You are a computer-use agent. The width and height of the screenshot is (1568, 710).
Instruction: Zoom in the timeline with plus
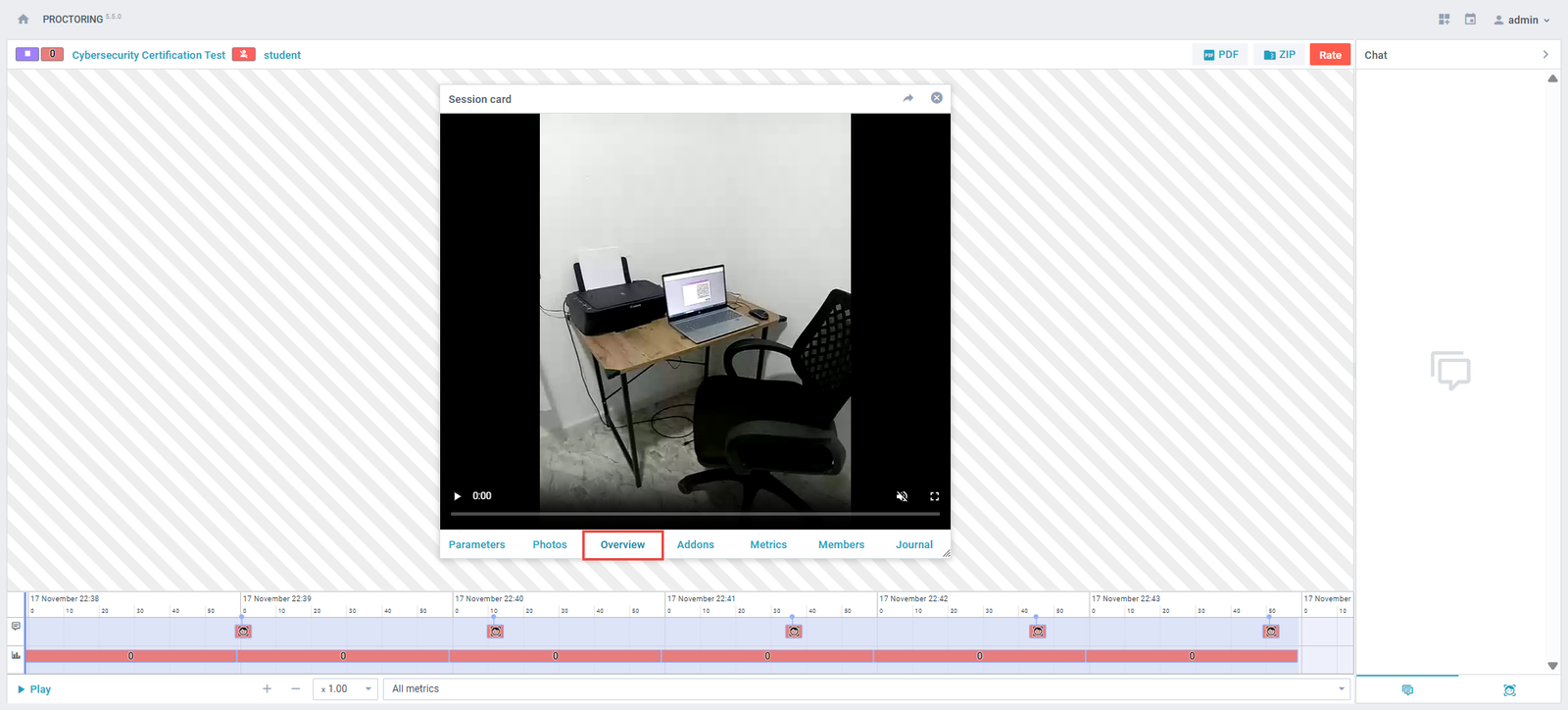click(x=267, y=689)
